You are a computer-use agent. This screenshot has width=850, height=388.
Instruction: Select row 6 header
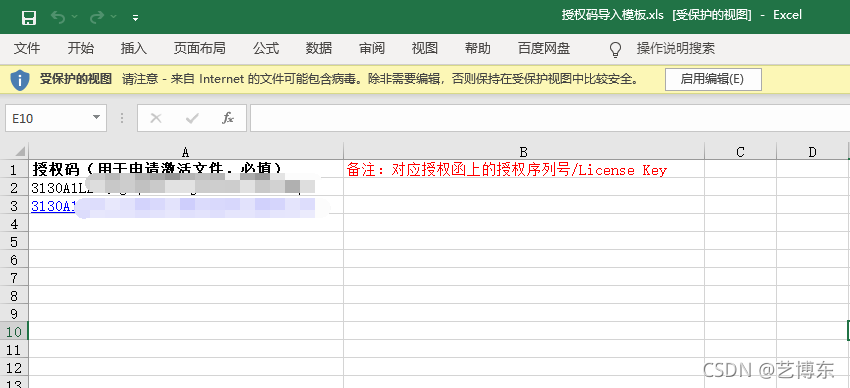pyautogui.click(x=14, y=260)
